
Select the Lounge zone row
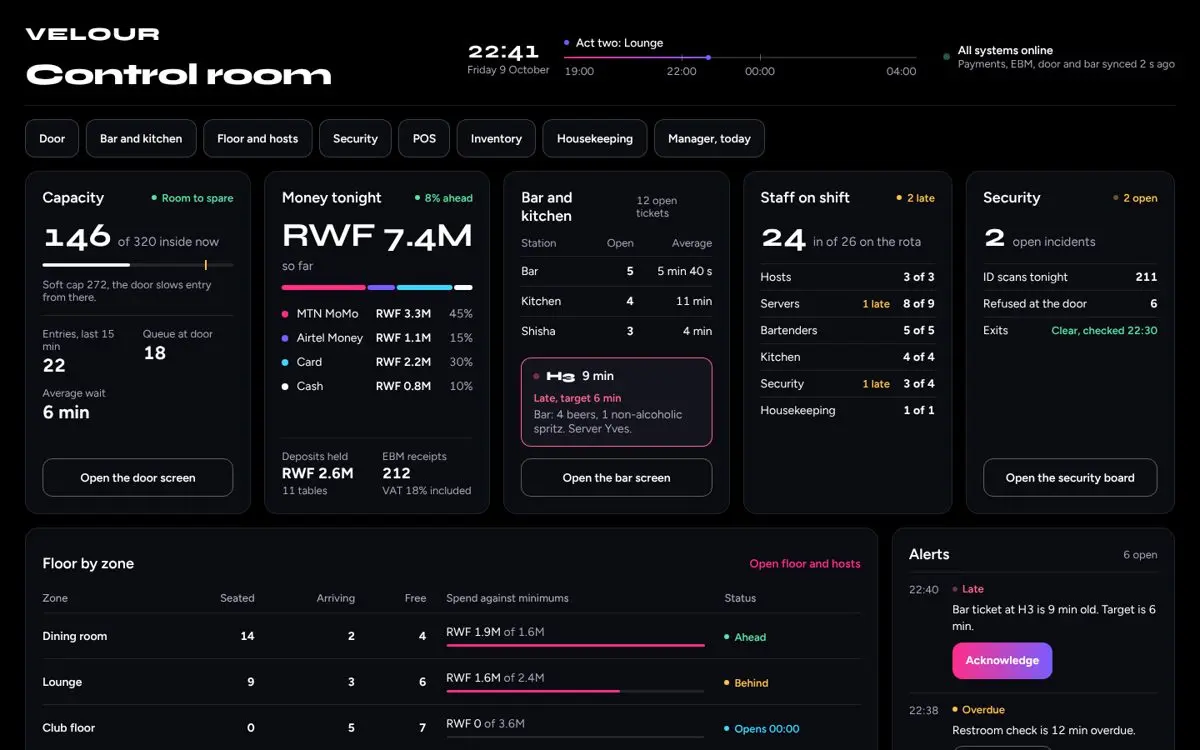pyautogui.click(x=451, y=682)
